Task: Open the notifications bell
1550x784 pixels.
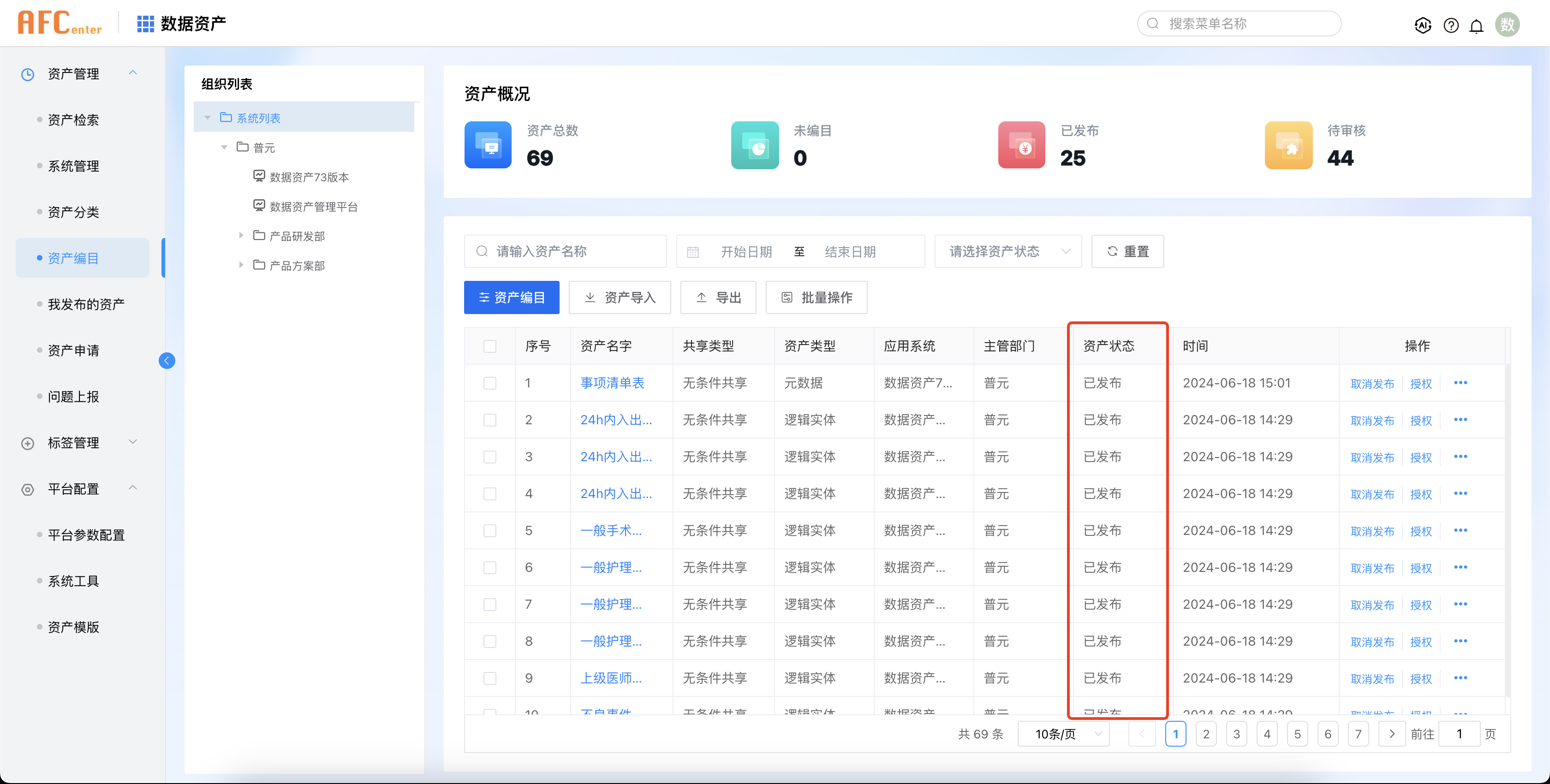Action: click(x=1476, y=25)
